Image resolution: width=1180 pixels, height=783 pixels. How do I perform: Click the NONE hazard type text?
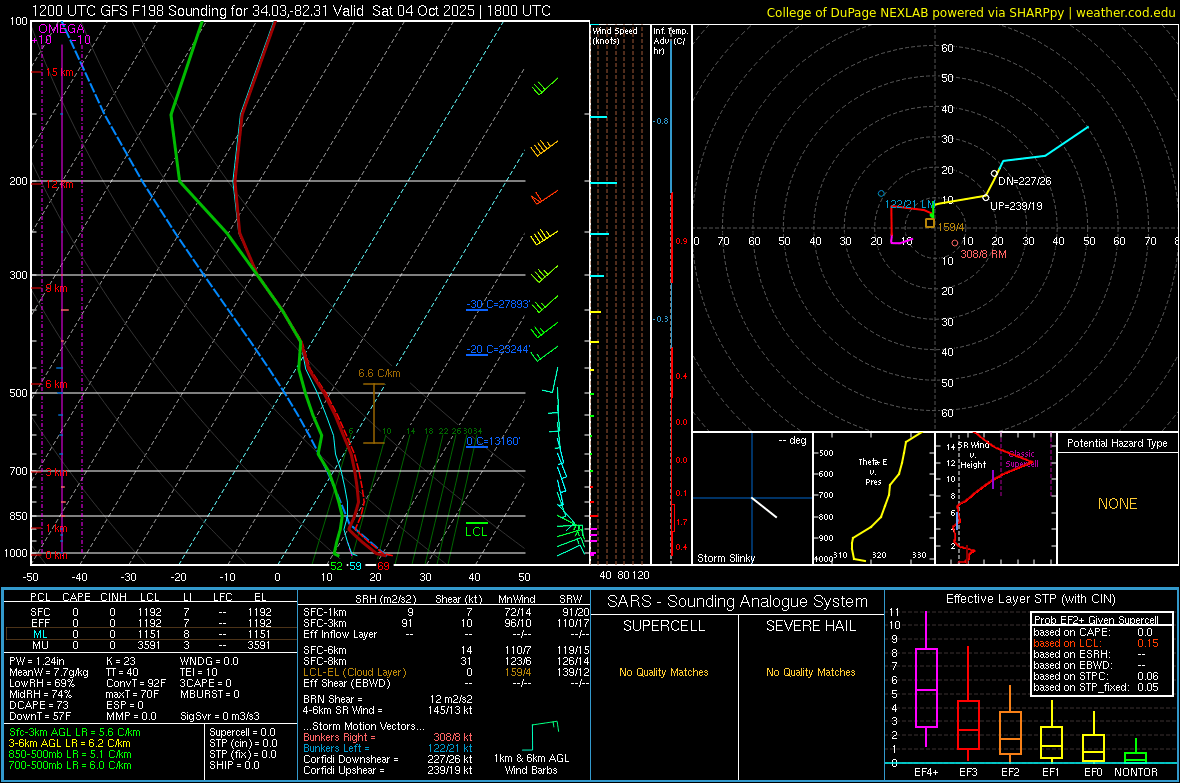tap(1117, 504)
